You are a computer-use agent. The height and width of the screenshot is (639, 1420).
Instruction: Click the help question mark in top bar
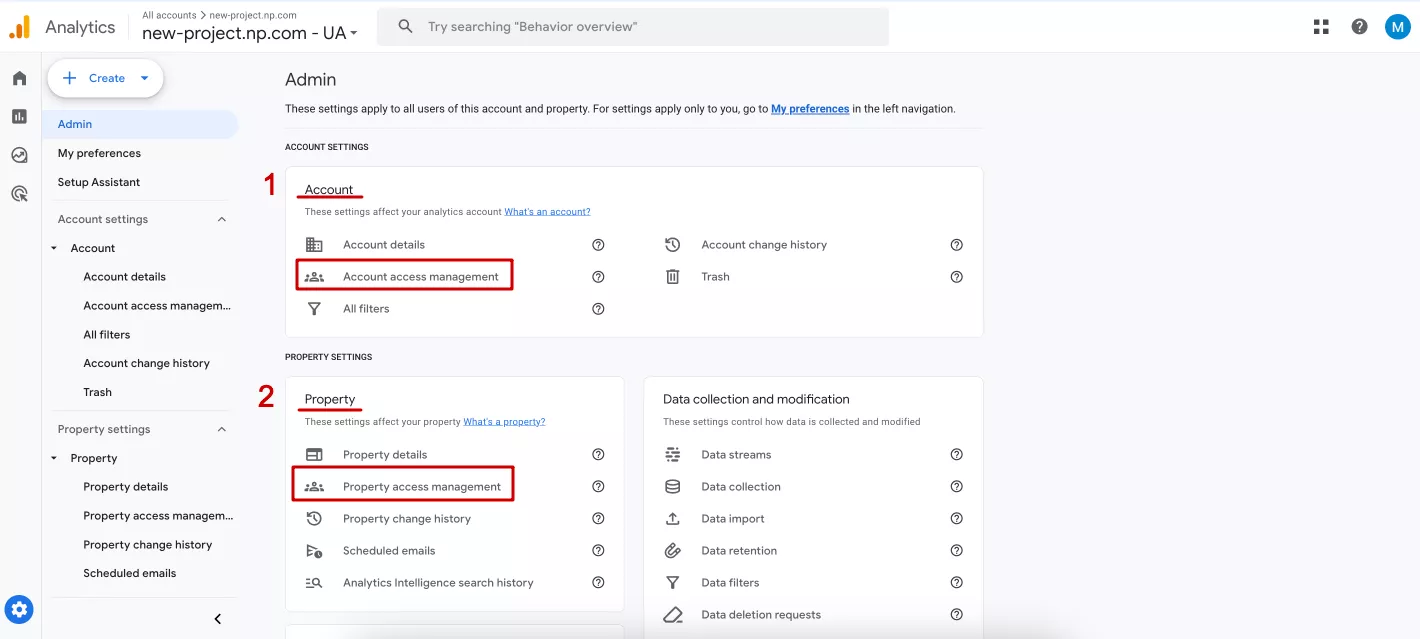pos(1359,27)
